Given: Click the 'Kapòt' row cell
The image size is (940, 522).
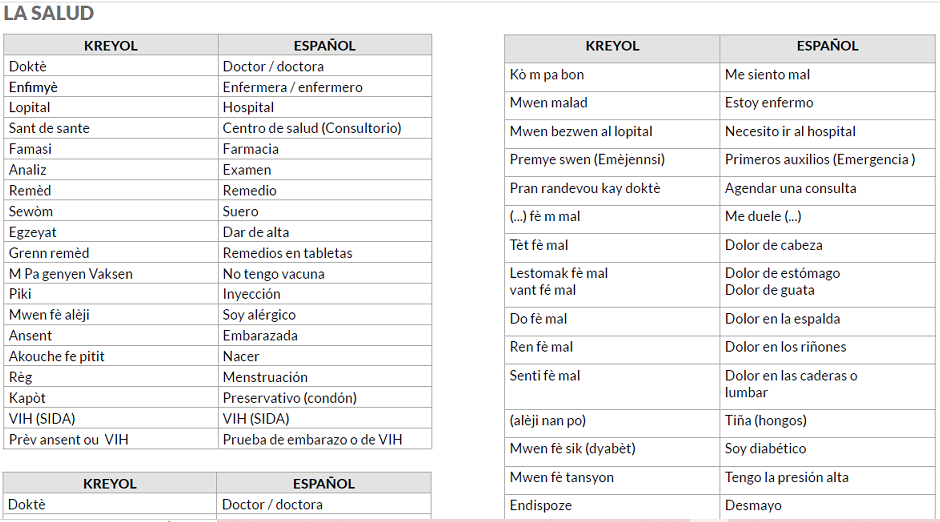Looking at the screenshot, I should coord(111,398).
